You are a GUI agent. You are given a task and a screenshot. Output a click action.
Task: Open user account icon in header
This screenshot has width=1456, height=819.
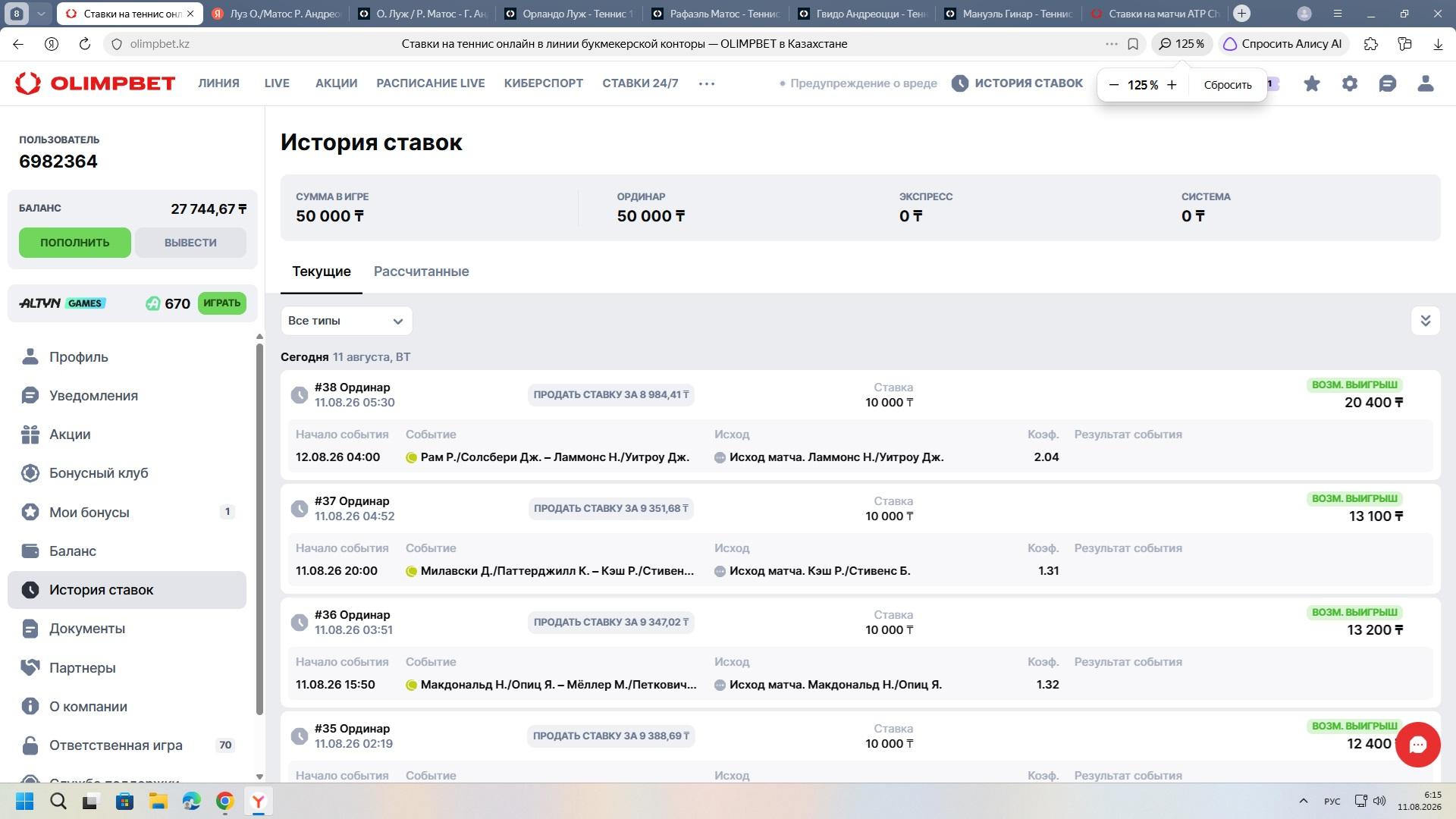pyautogui.click(x=1426, y=83)
